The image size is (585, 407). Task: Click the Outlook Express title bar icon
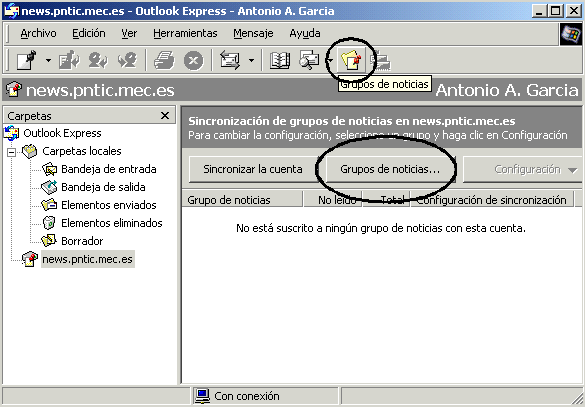tap(12, 11)
